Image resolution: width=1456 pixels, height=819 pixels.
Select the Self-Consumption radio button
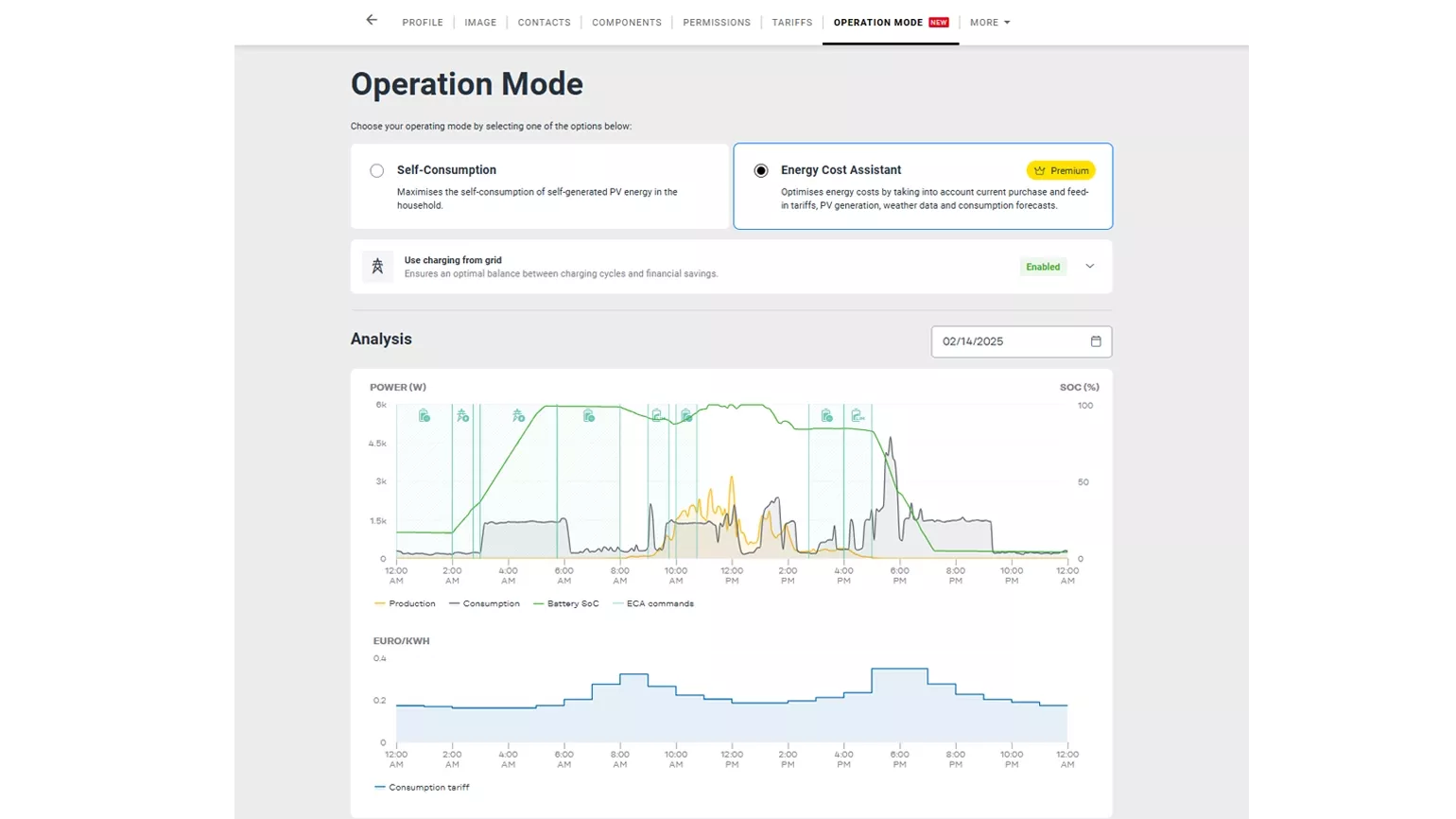(377, 171)
